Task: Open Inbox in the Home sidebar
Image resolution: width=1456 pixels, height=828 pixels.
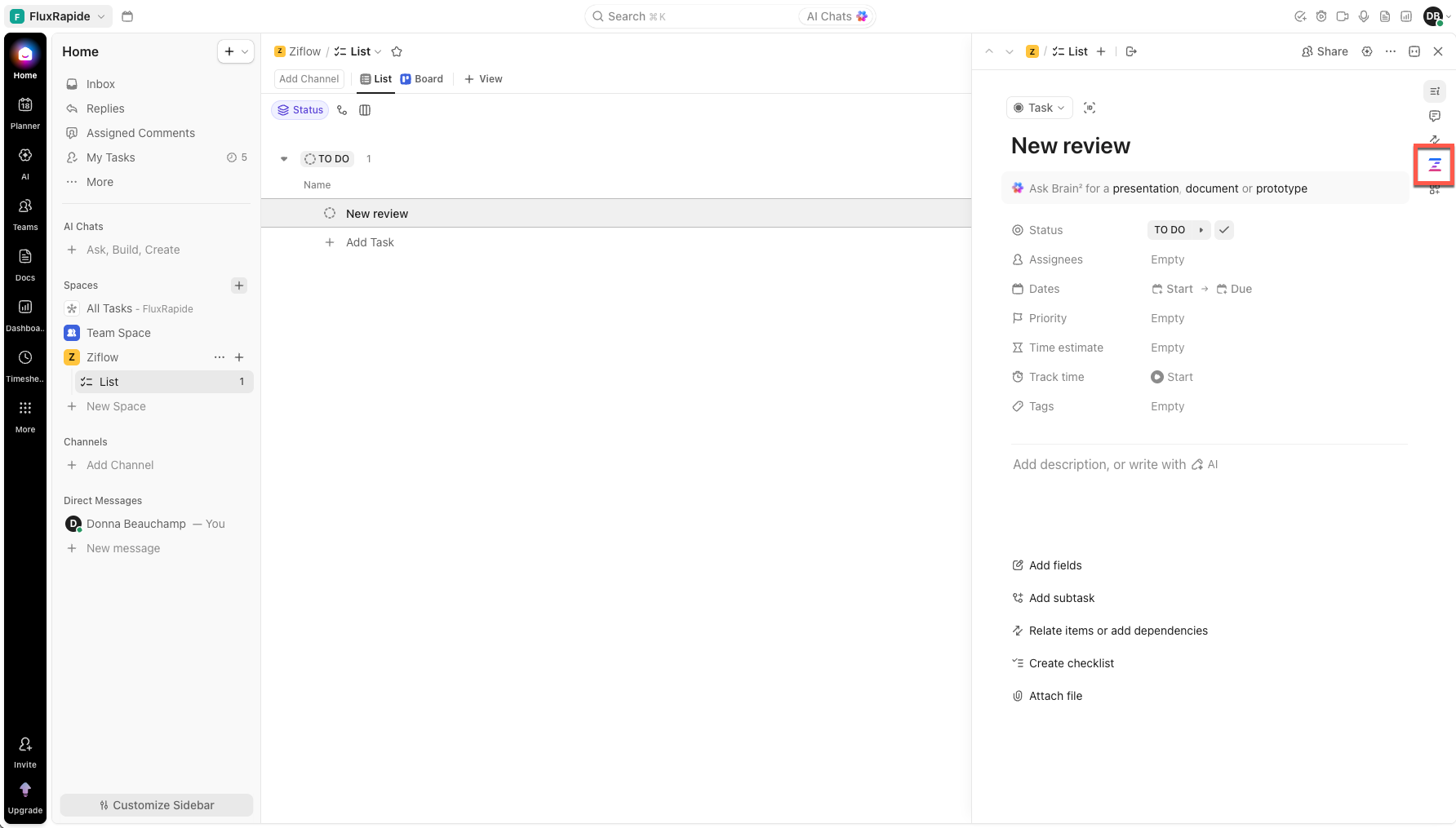Action: click(x=156, y=84)
